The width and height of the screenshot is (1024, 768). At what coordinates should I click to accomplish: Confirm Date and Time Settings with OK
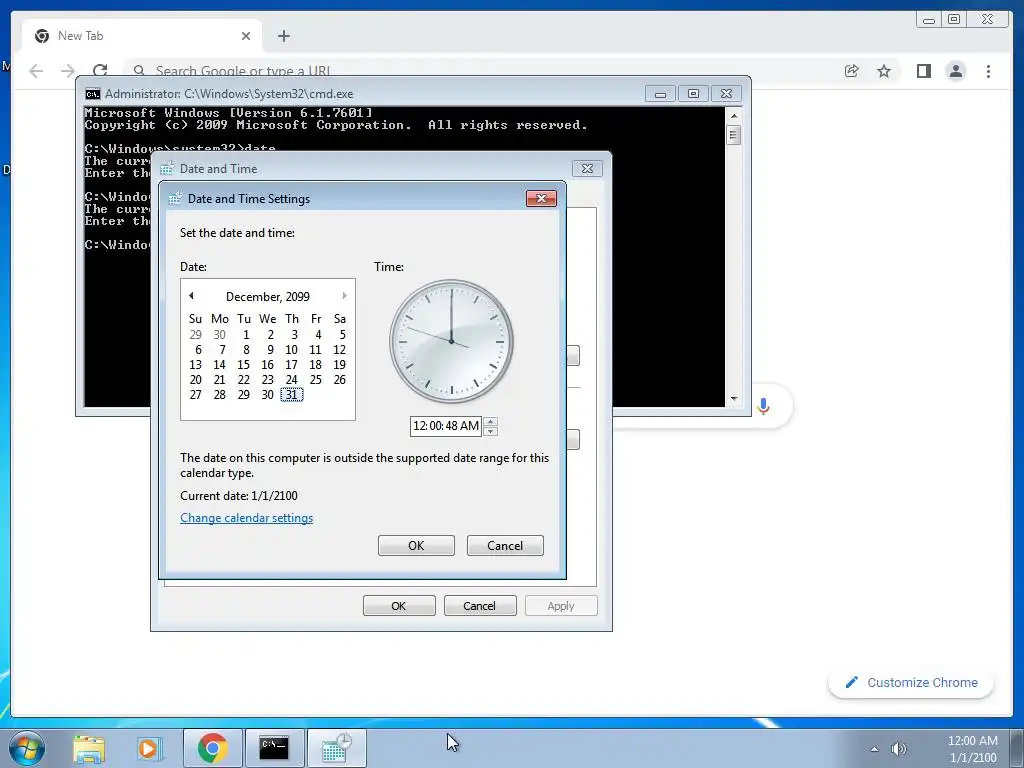pos(416,546)
